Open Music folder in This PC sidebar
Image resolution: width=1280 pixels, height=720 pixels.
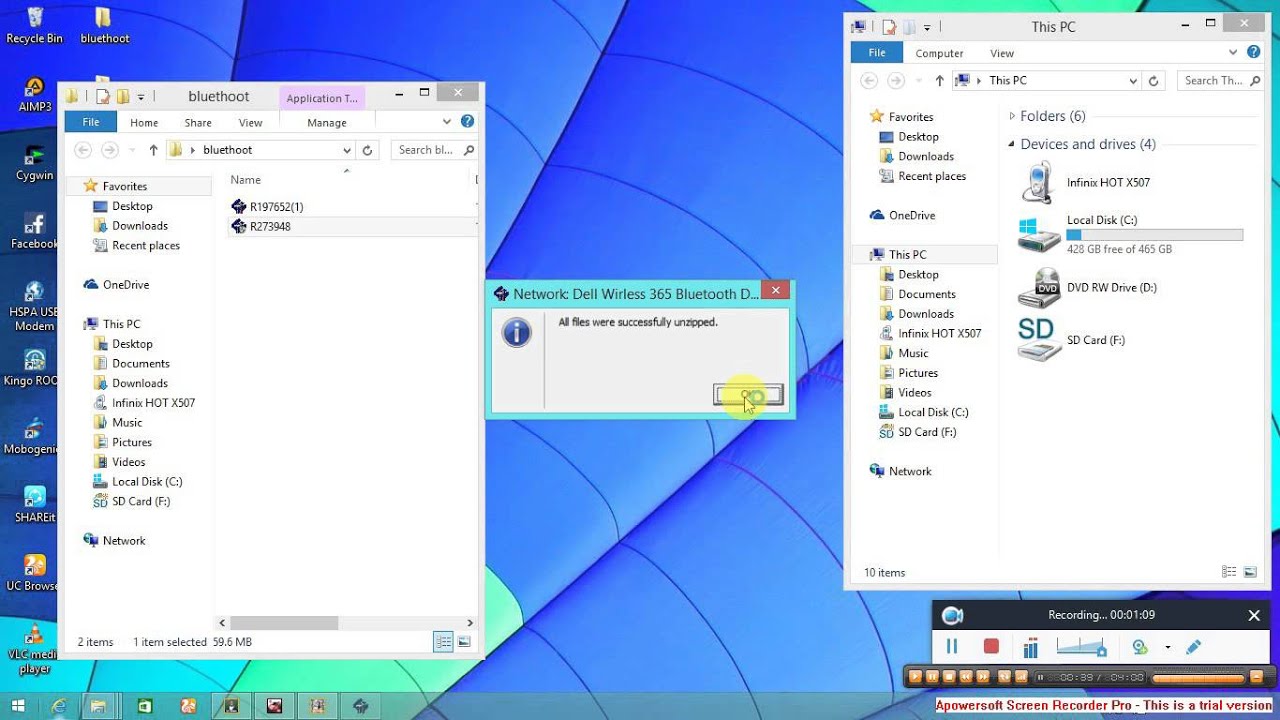[x=904, y=353]
